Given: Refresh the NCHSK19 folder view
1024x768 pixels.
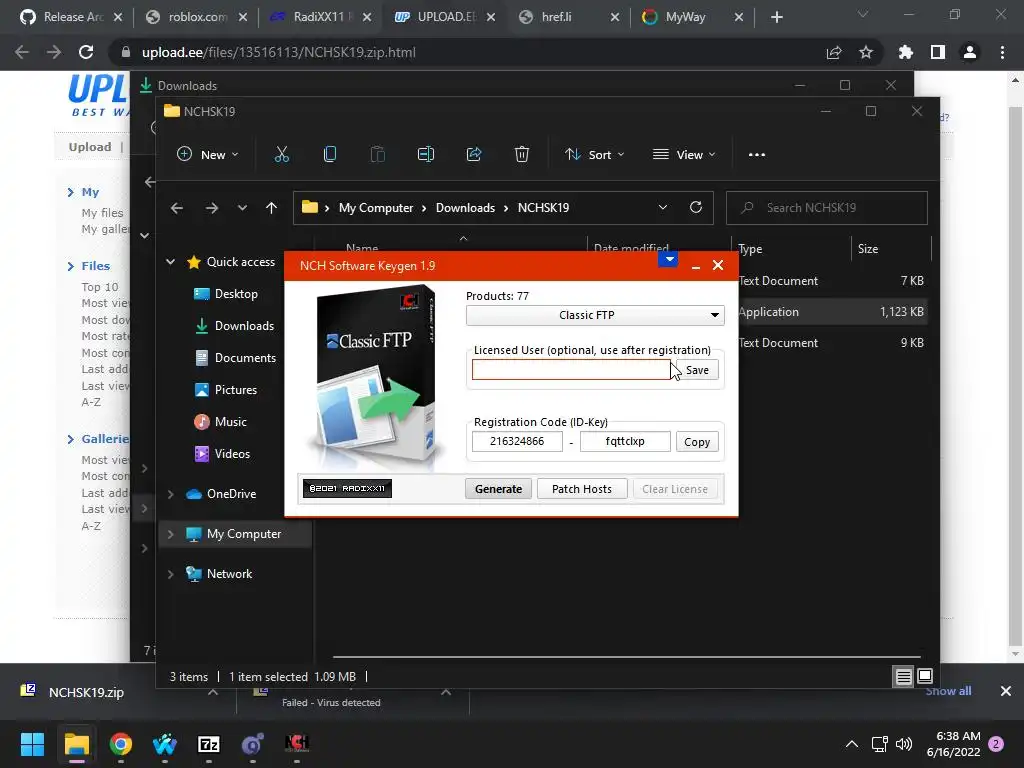Looking at the screenshot, I should tap(696, 208).
